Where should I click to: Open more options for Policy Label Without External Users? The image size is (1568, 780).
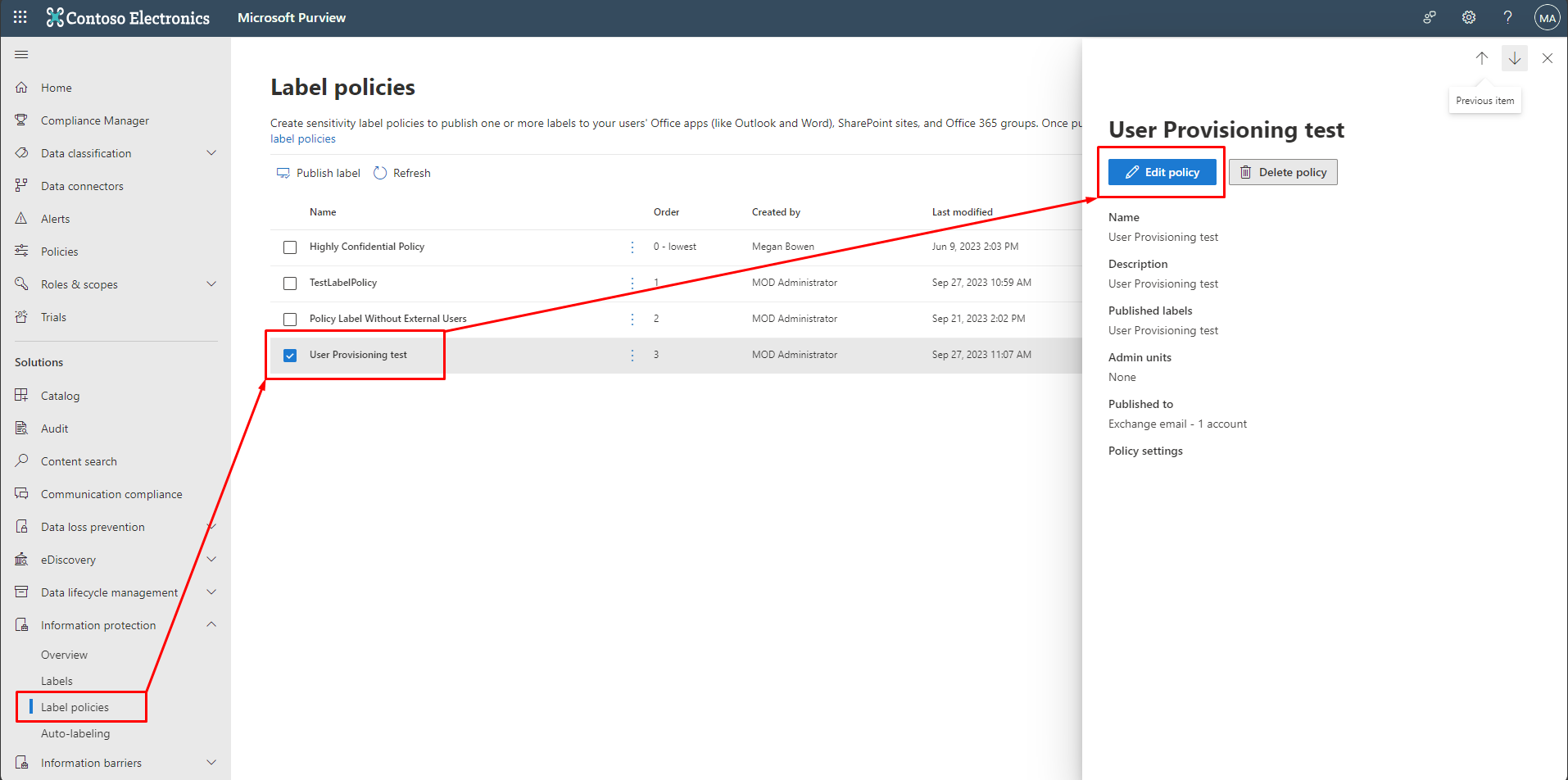click(632, 319)
